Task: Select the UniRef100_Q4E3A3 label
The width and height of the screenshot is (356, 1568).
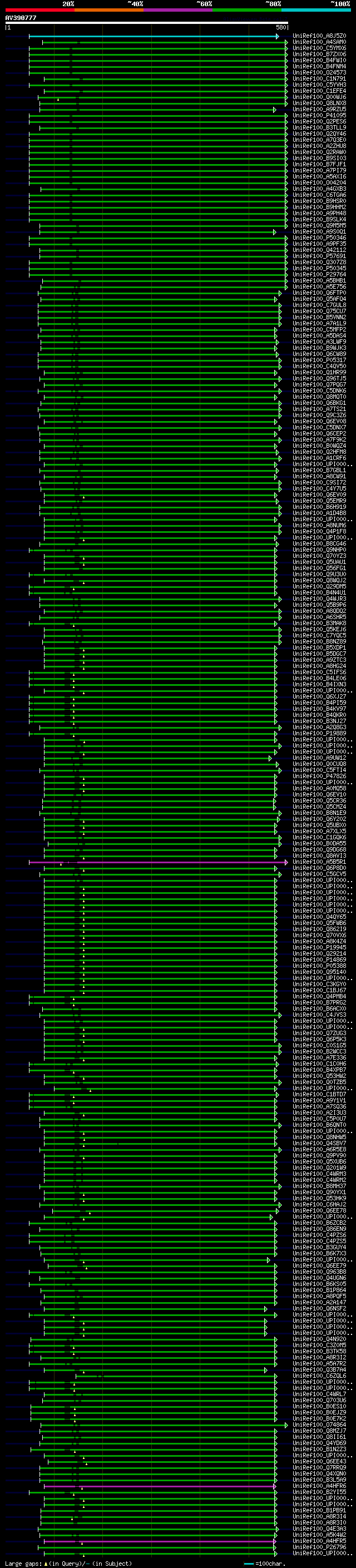Action: [x=319, y=1529]
